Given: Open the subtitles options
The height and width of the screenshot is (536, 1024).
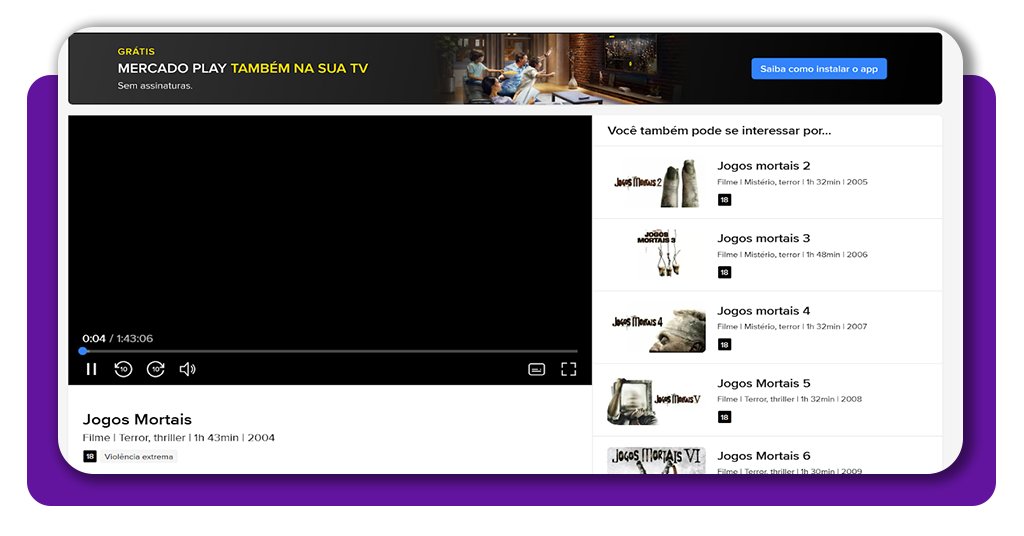Looking at the screenshot, I should [x=536, y=370].
